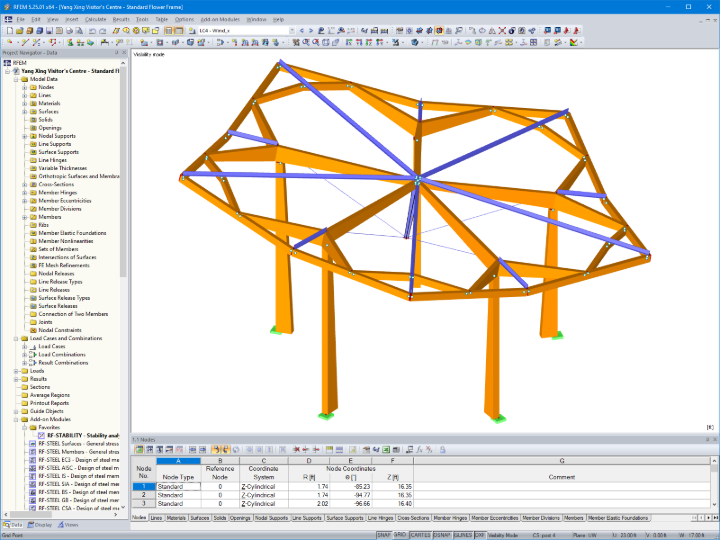Screen dimensions: 720x540
Task: Switch to the Cross-Sections table tab
Action: (413, 518)
